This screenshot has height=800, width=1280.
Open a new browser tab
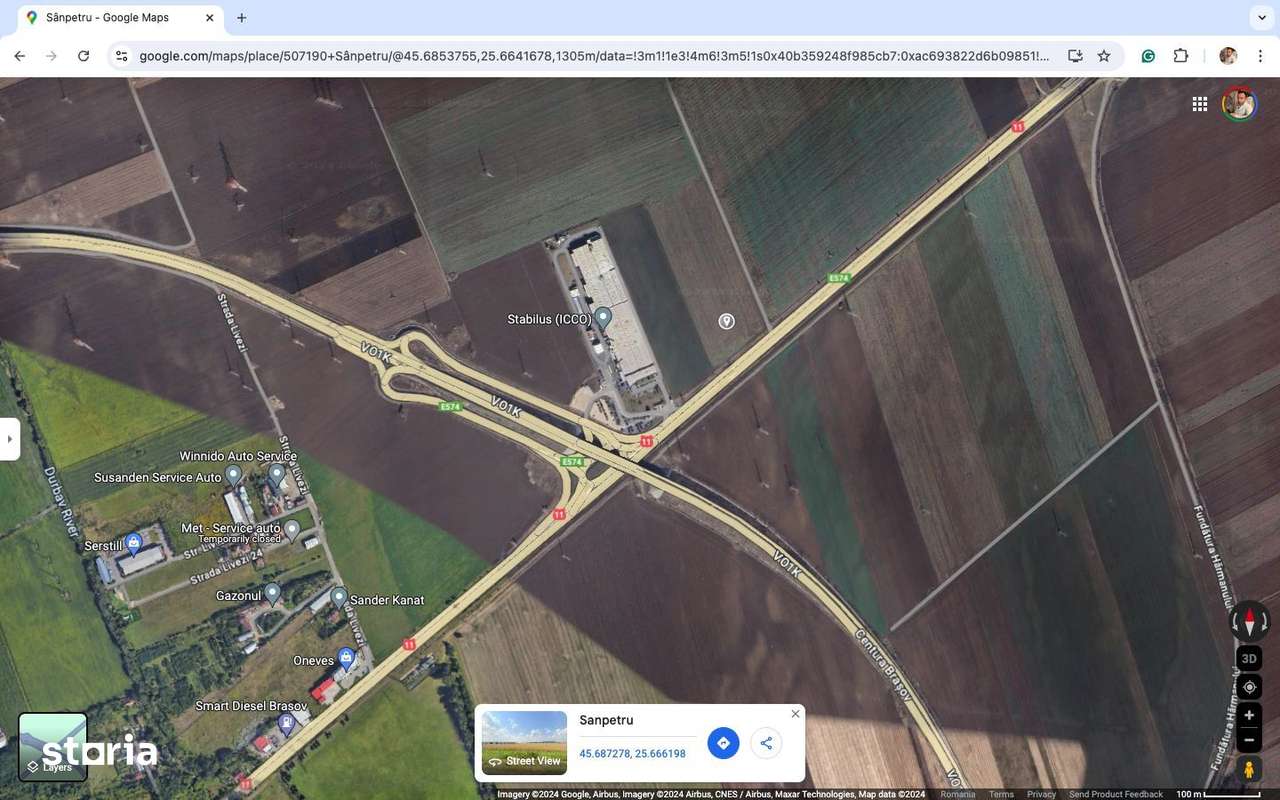pos(241,17)
